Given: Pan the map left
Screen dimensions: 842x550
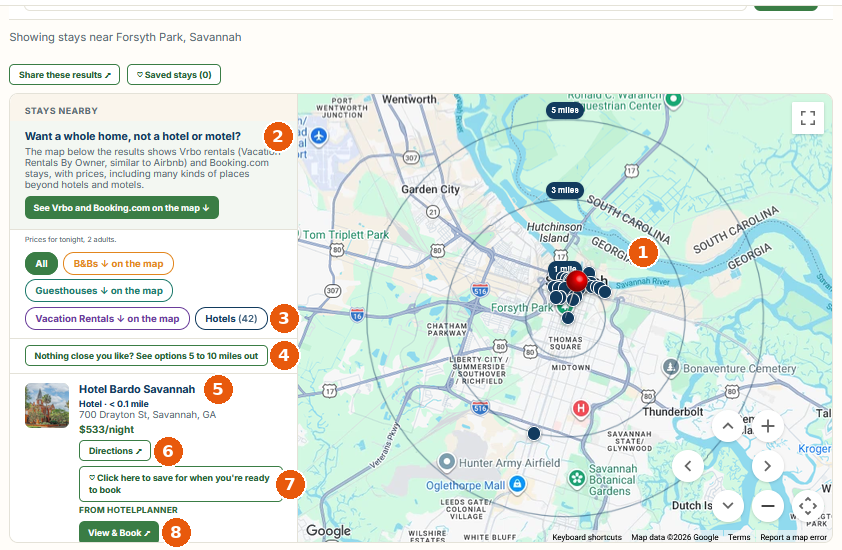Looking at the screenshot, I should [x=688, y=466].
